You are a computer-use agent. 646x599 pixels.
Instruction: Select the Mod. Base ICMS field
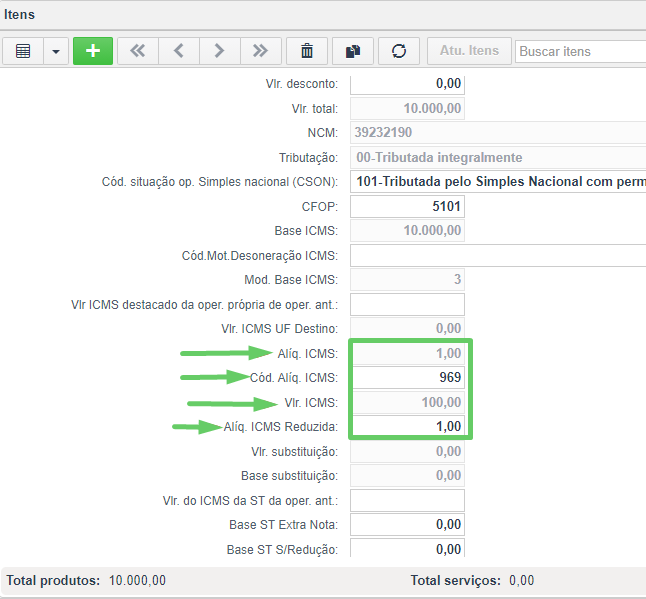coord(407,280)
